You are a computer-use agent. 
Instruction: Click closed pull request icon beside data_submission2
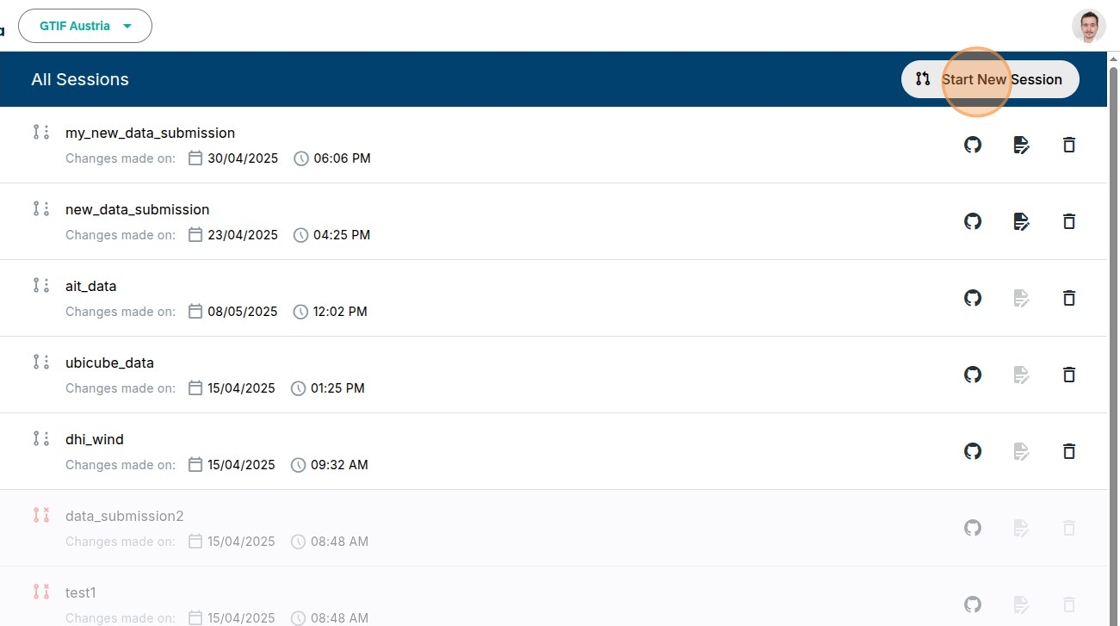(41, 515)
